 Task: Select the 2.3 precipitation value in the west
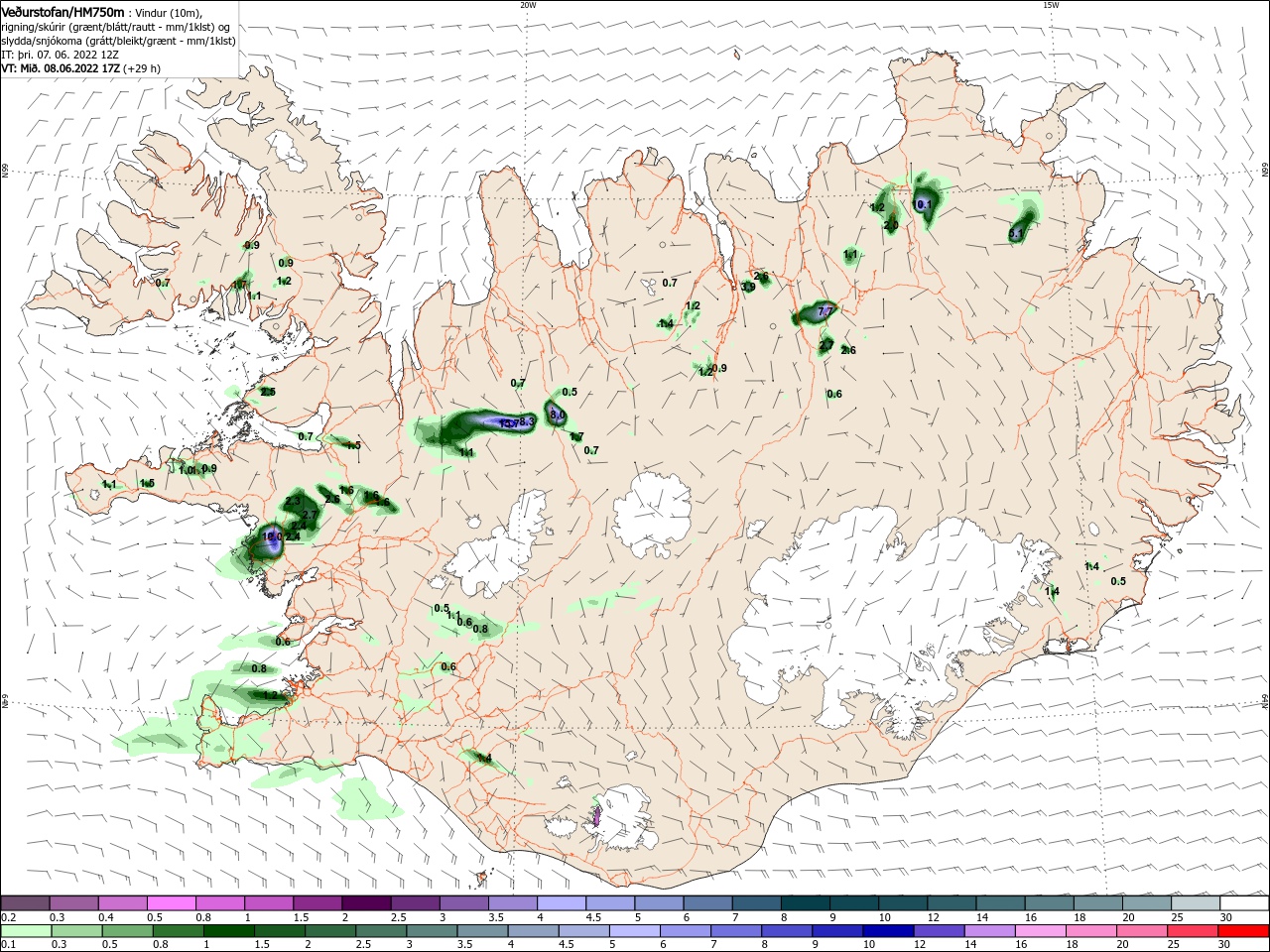click(x=293, y=502)
